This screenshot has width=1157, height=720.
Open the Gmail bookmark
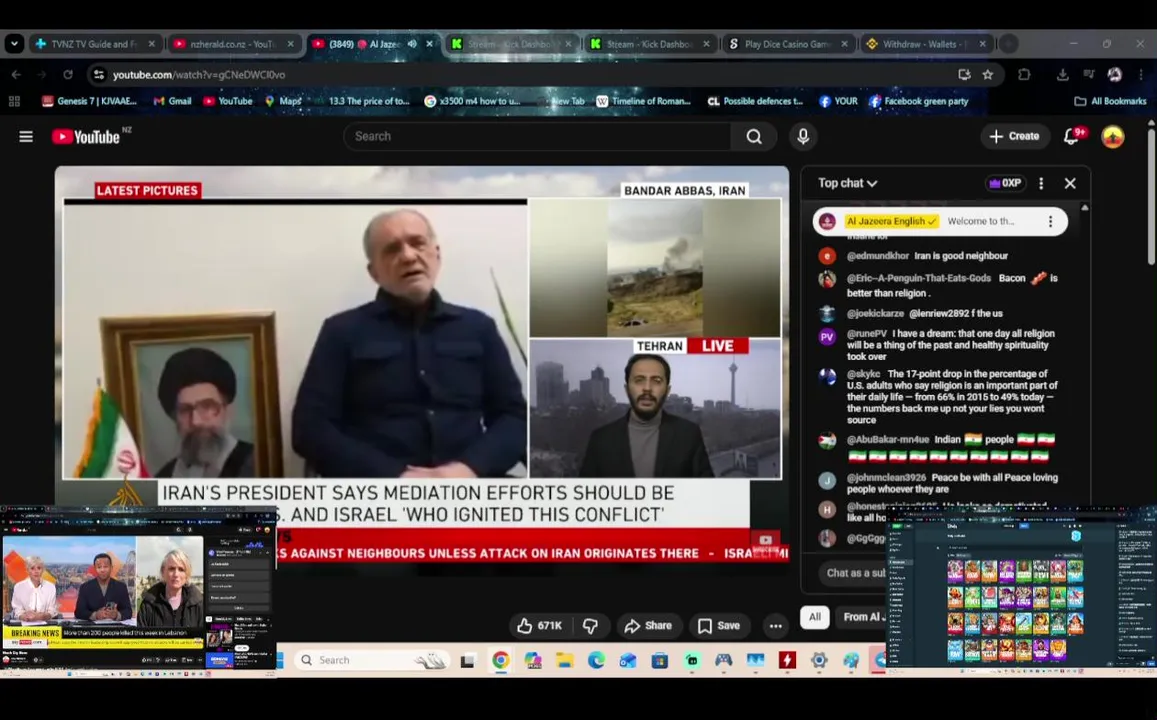[172, 101]
